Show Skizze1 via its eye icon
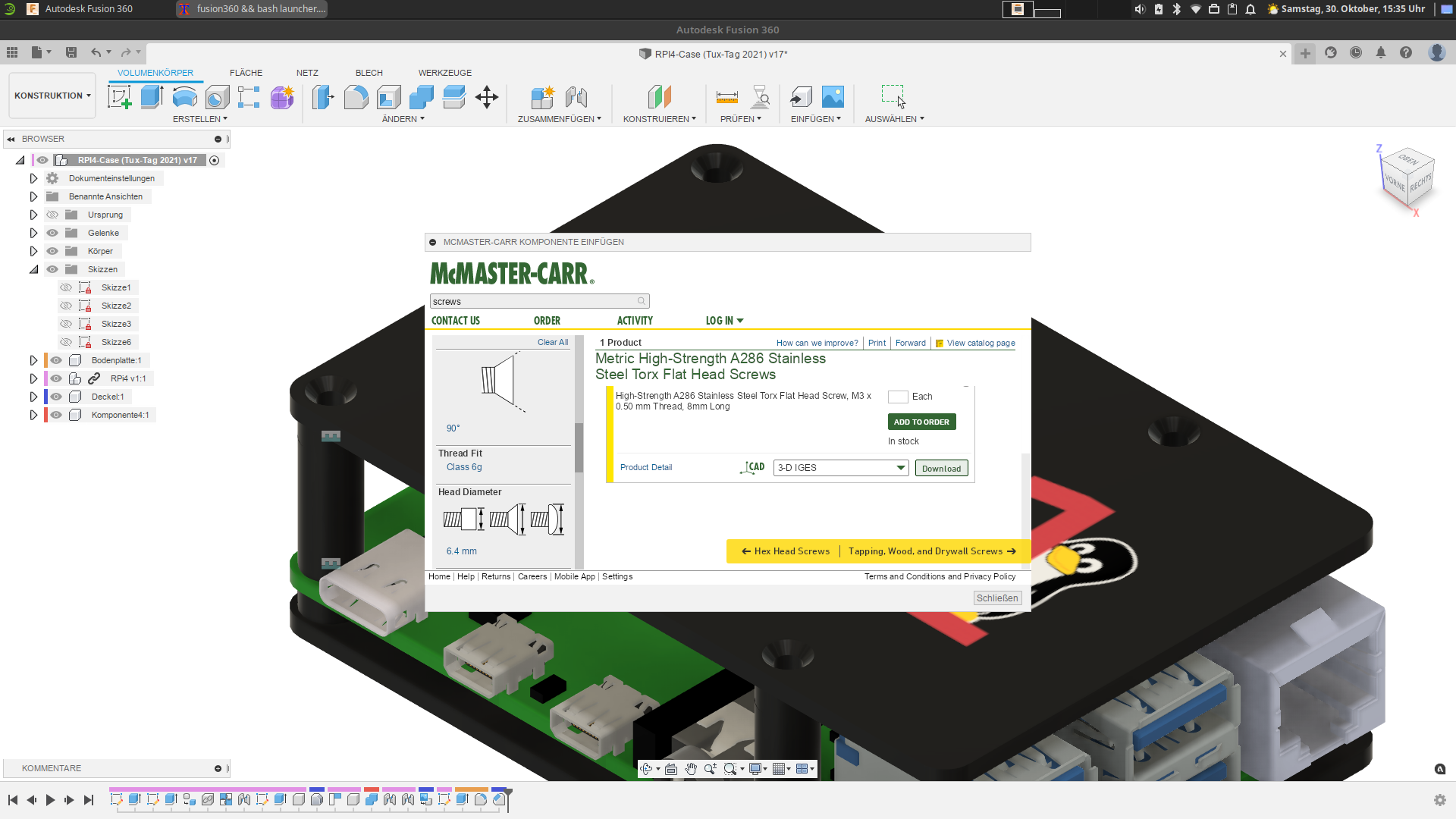The width and height of the screenshot is (1456, 819). click(x=66, y=287)
